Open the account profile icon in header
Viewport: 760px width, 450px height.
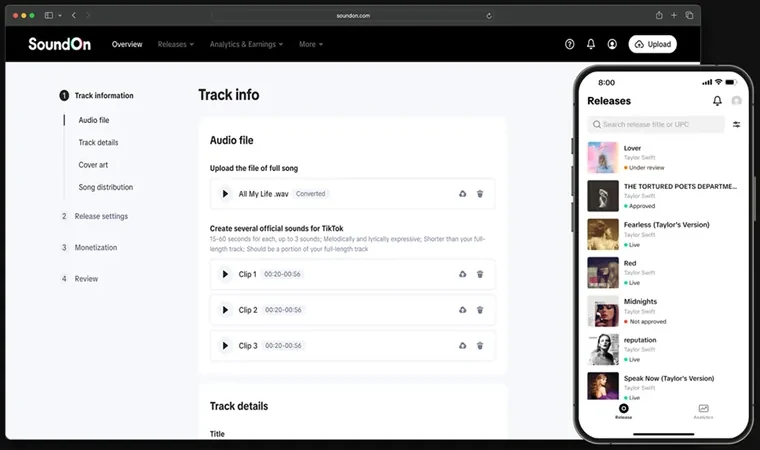coord(612,44)
